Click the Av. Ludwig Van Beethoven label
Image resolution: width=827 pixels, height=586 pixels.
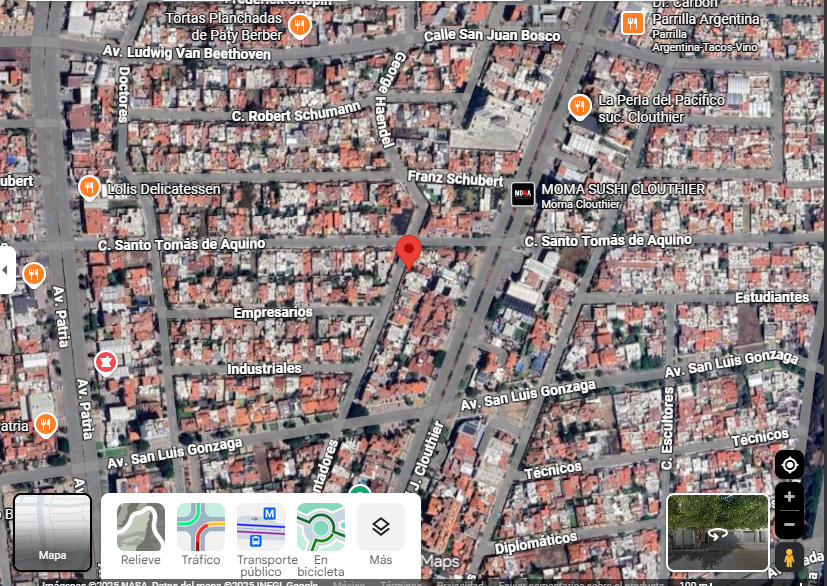(187, 52)
